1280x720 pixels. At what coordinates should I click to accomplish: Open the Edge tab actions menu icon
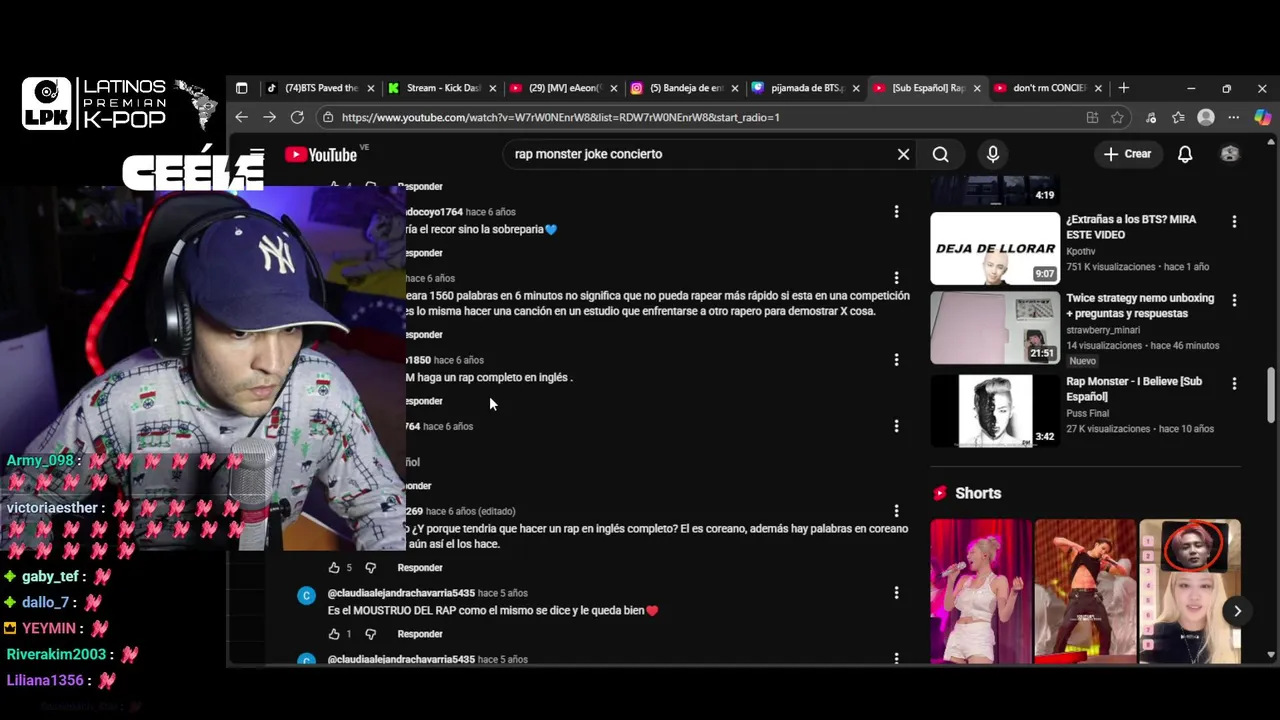coord(241,88)
